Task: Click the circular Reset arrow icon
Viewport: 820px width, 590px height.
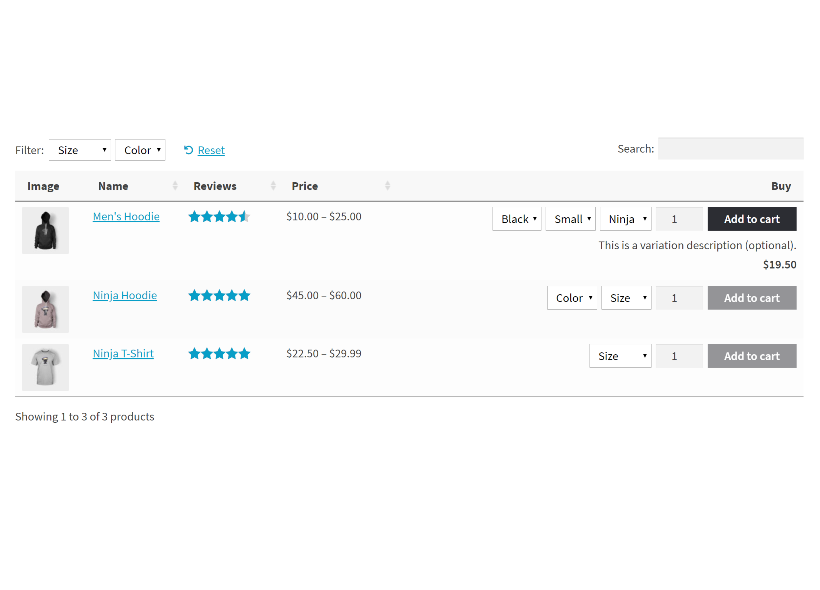Action: click(187, 150)
